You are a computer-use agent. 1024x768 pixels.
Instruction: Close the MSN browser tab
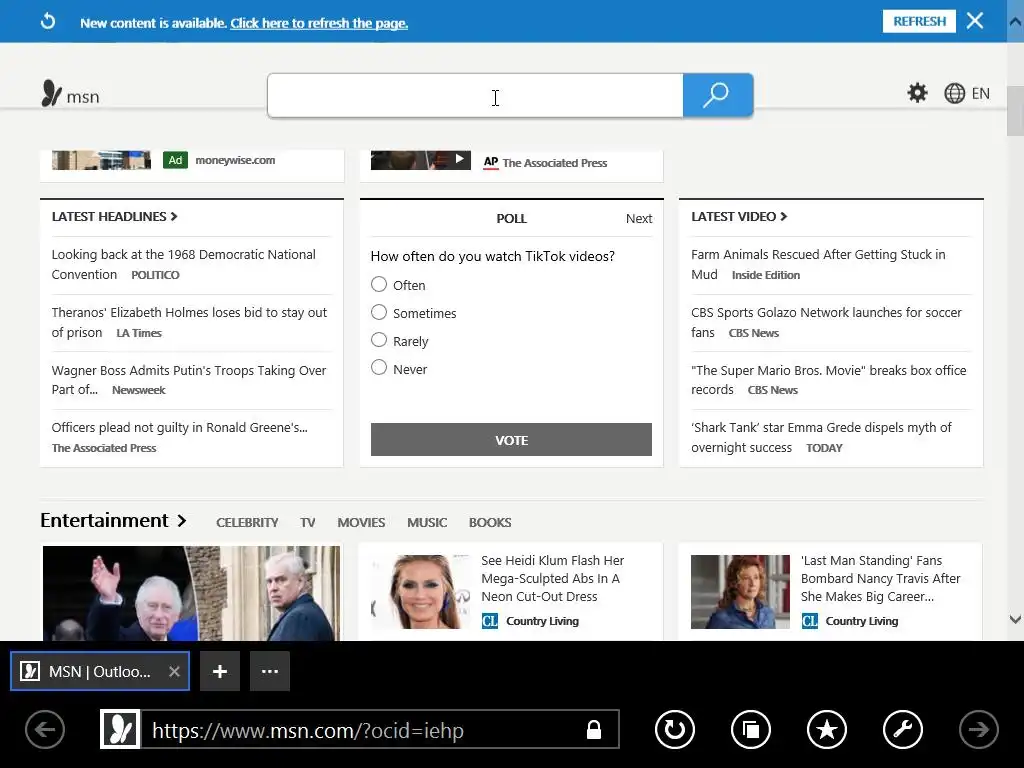coord(174,671)
